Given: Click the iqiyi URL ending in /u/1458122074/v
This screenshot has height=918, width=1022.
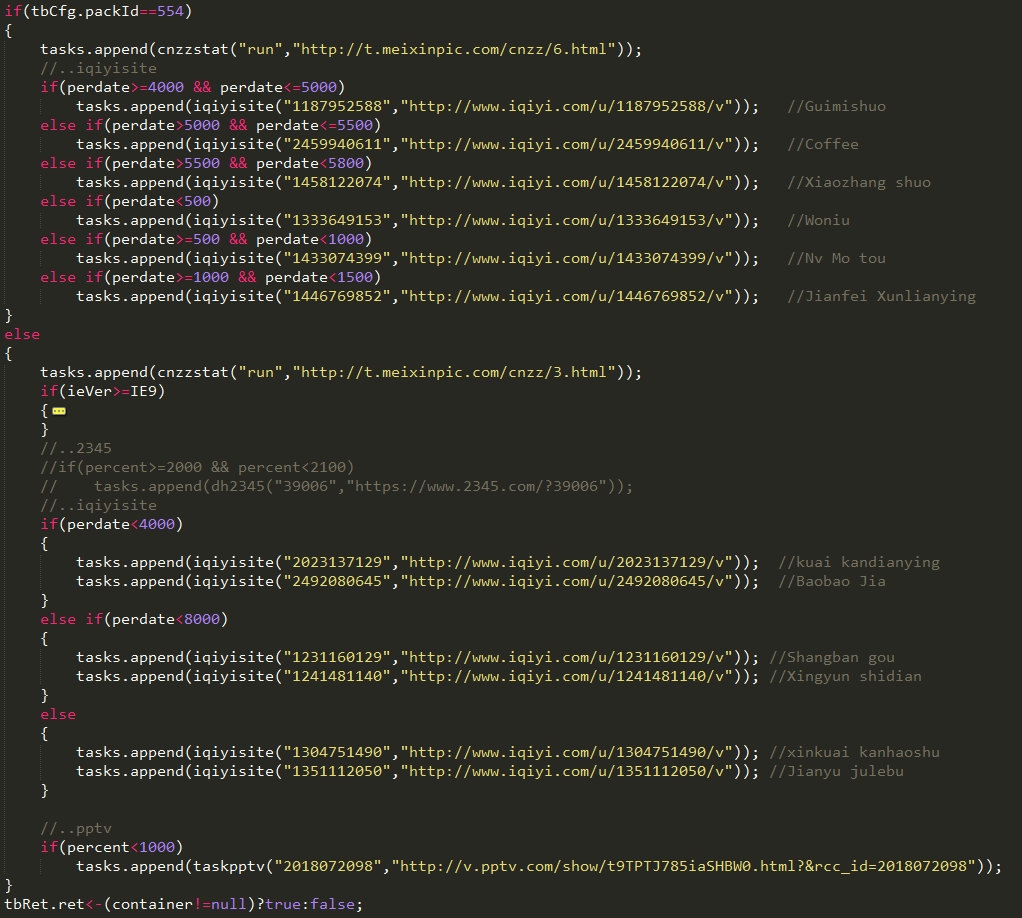Looking at the screenshot, I should (566, 182).
